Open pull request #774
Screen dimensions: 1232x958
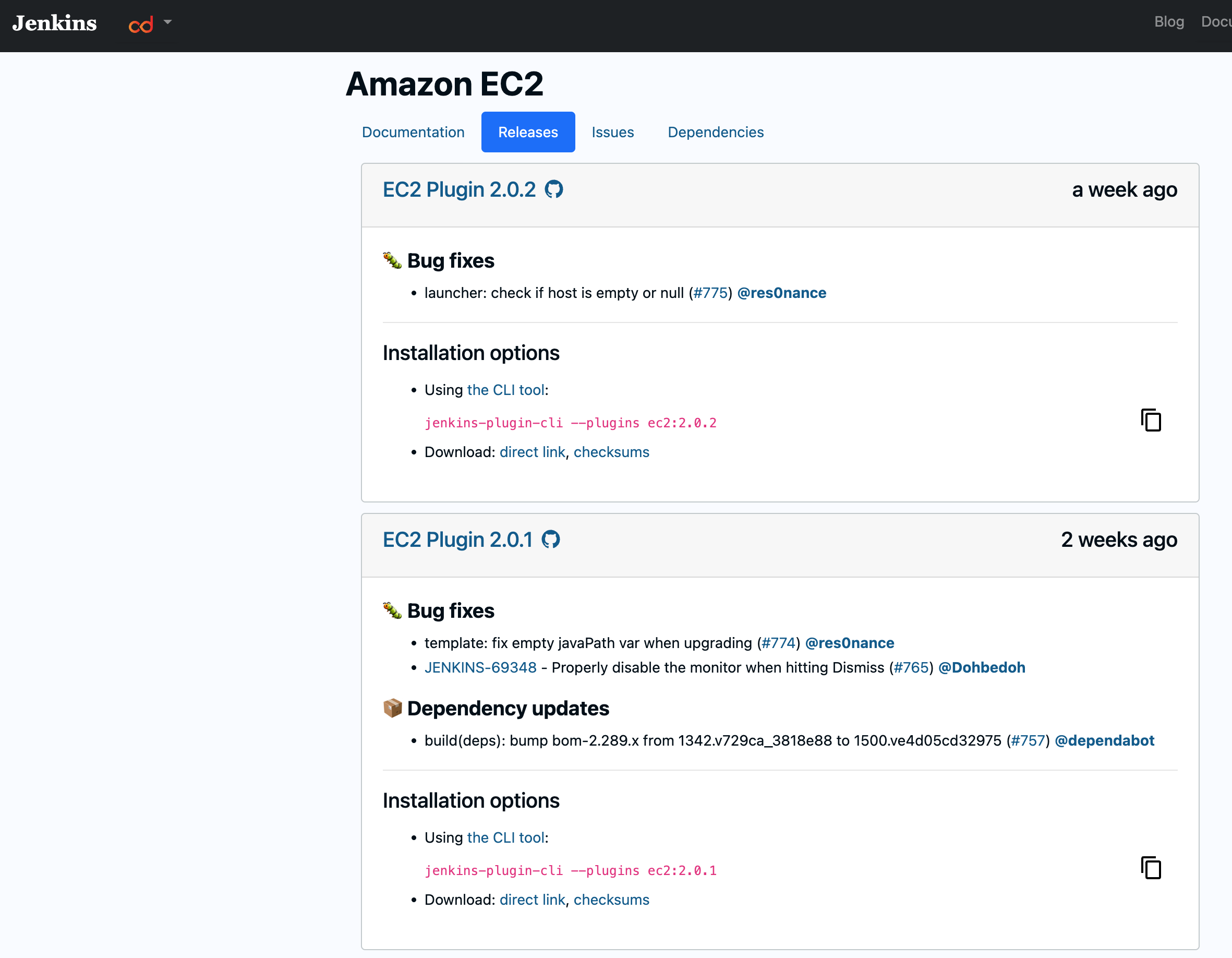[778, 643]
